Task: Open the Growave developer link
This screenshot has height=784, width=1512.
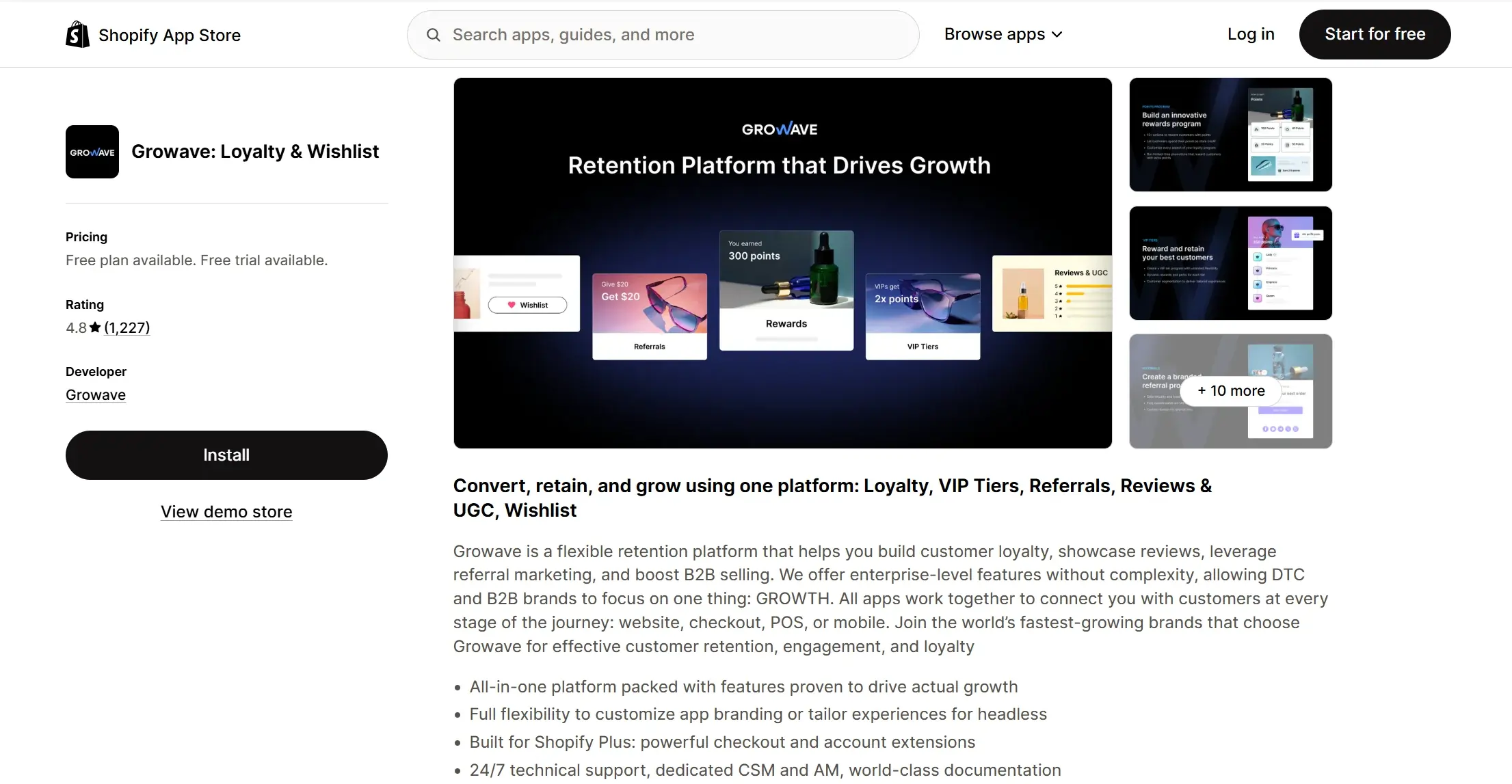Action: click(96, 395)
